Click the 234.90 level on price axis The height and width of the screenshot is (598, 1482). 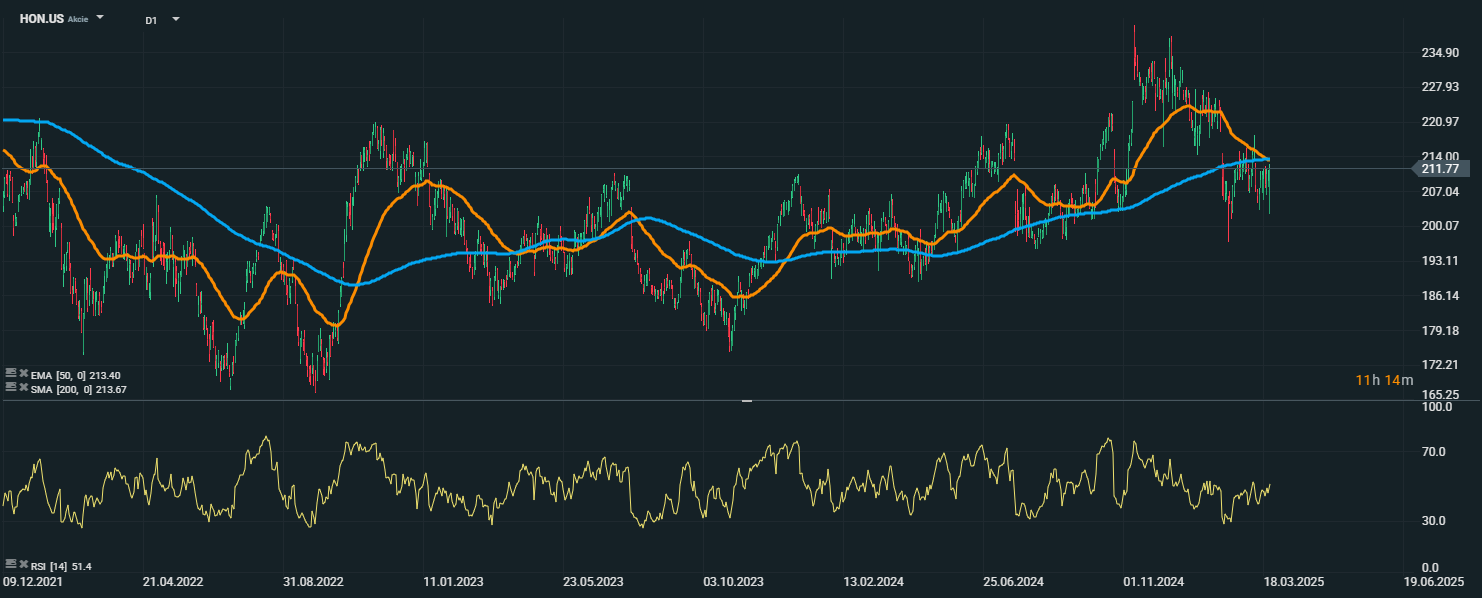(1440, 53)
